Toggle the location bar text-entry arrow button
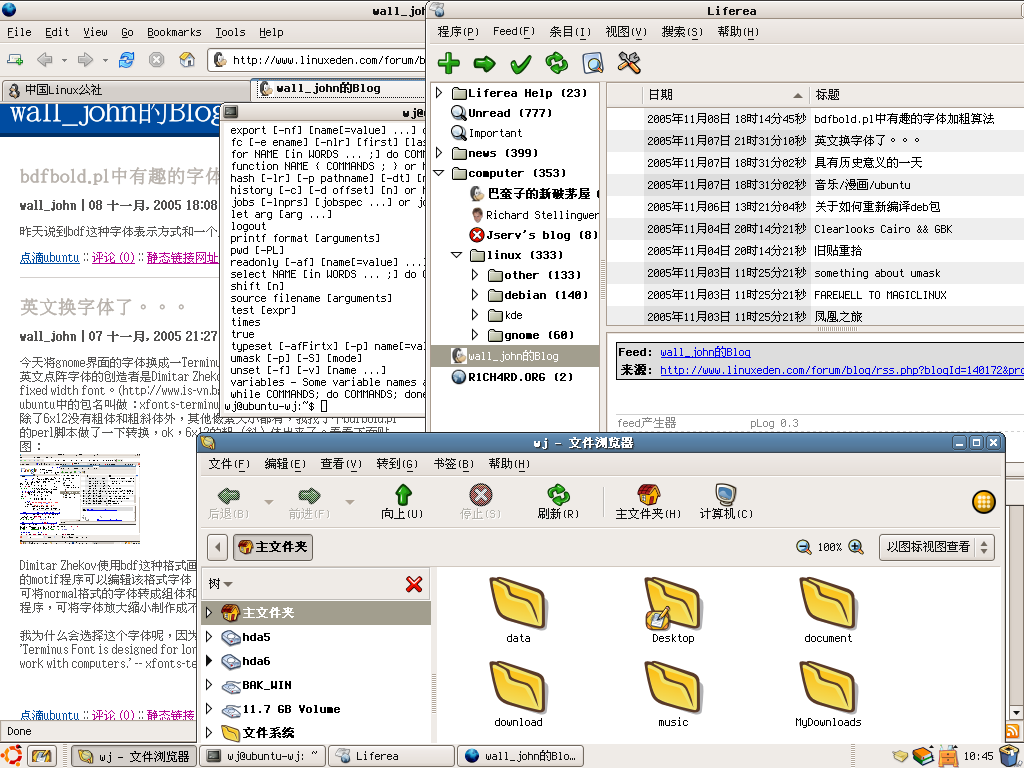This screenshot has height=768, width=1024. click(x=217, y=547)
